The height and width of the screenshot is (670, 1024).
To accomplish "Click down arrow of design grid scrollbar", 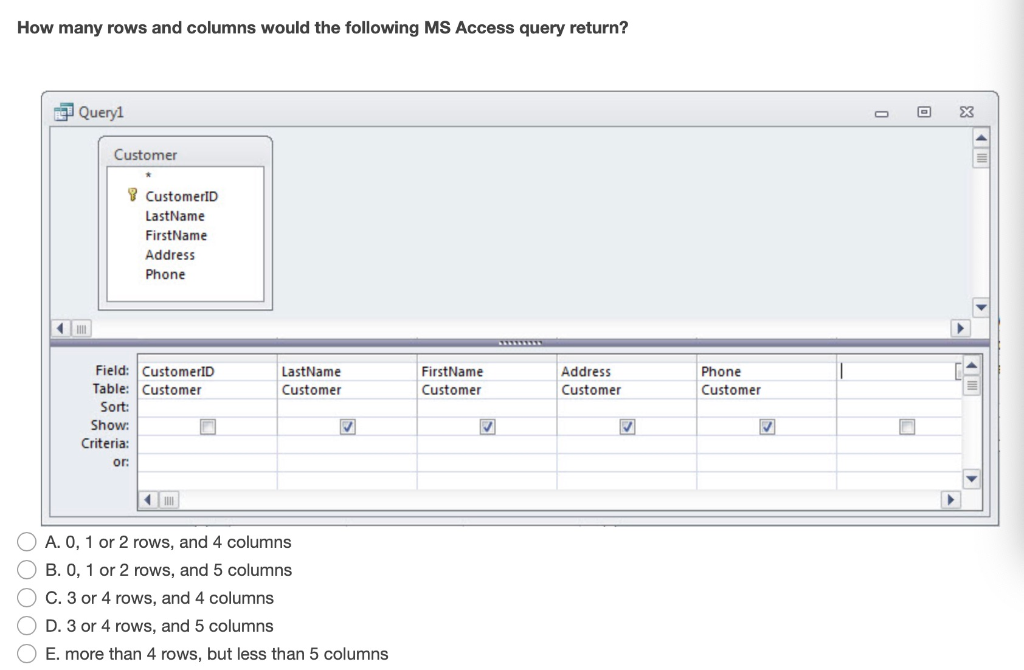I will click(971, 479).
